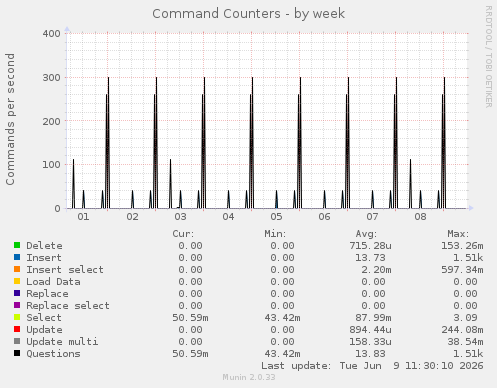Click the 'Load Data' legend label

(x=53, y=282)
